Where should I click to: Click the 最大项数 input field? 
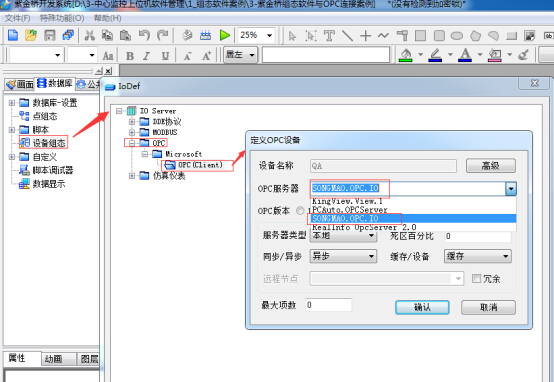[329, 305]
